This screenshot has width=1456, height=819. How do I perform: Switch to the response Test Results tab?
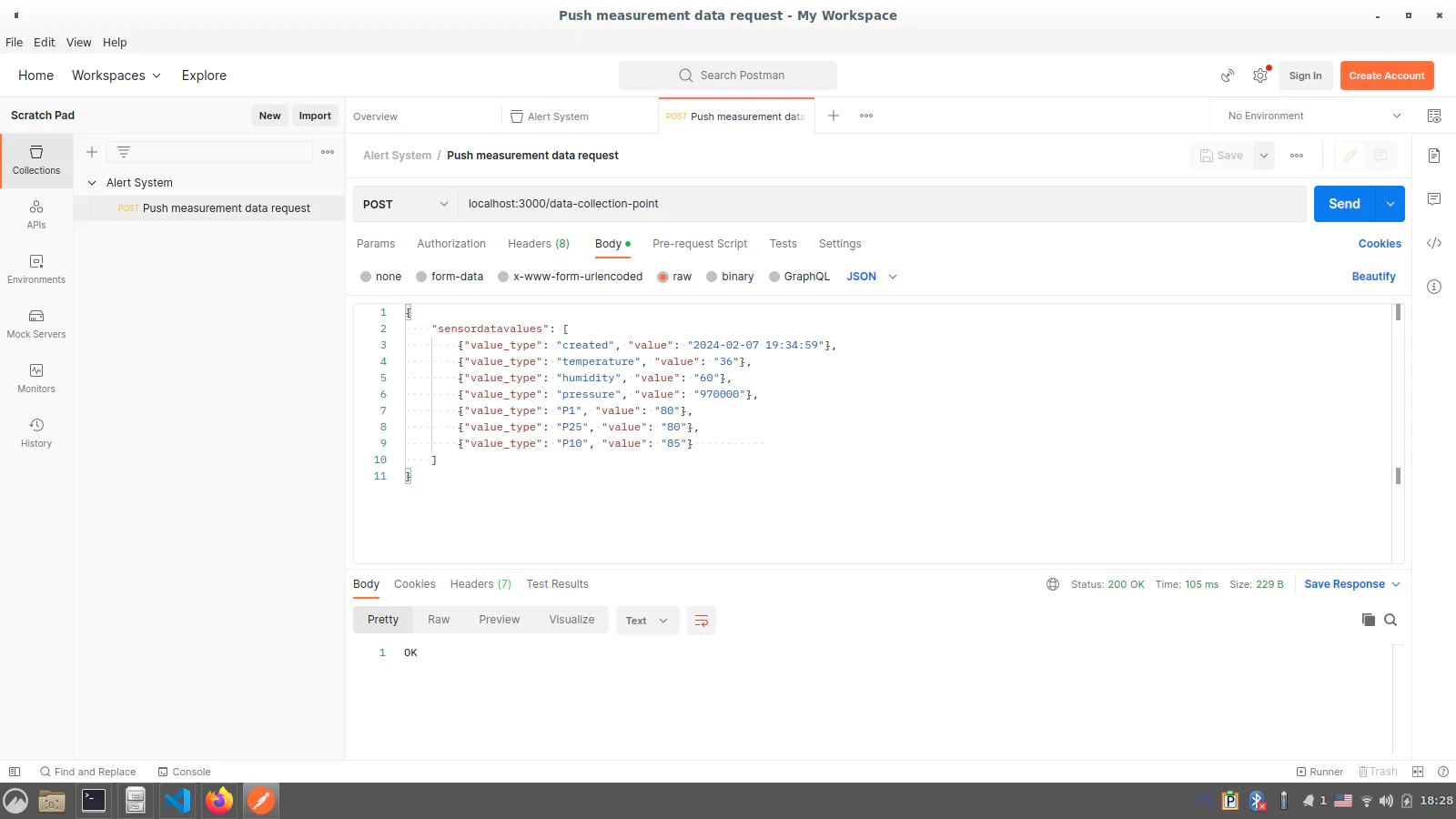557,584
